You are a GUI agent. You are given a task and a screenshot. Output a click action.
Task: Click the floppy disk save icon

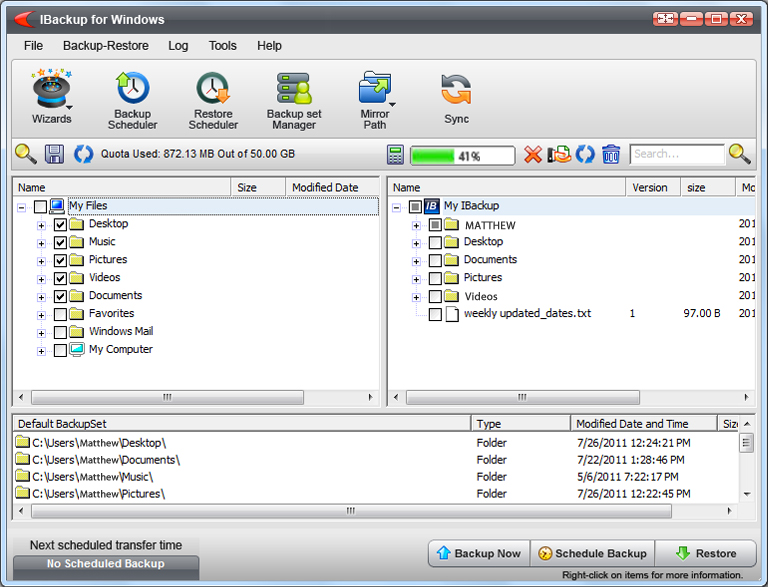click(x=54, y=154)
